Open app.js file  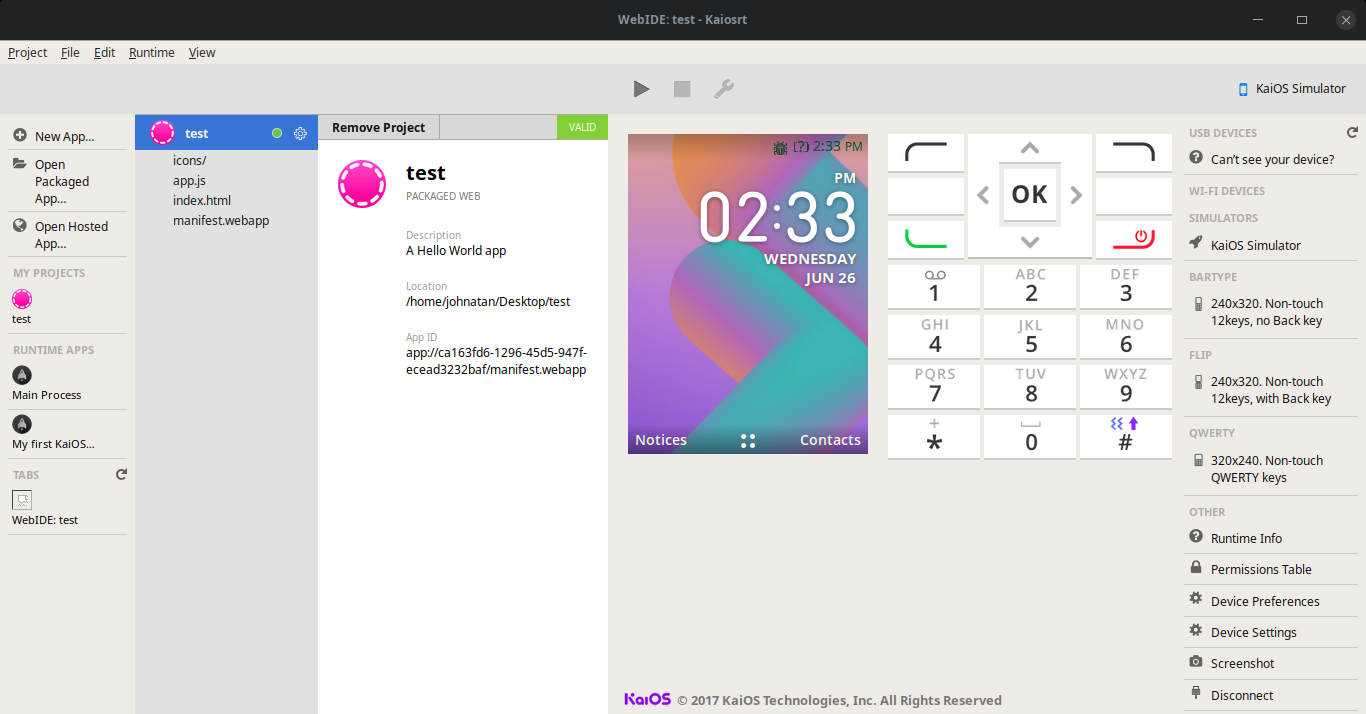[189, 180]
